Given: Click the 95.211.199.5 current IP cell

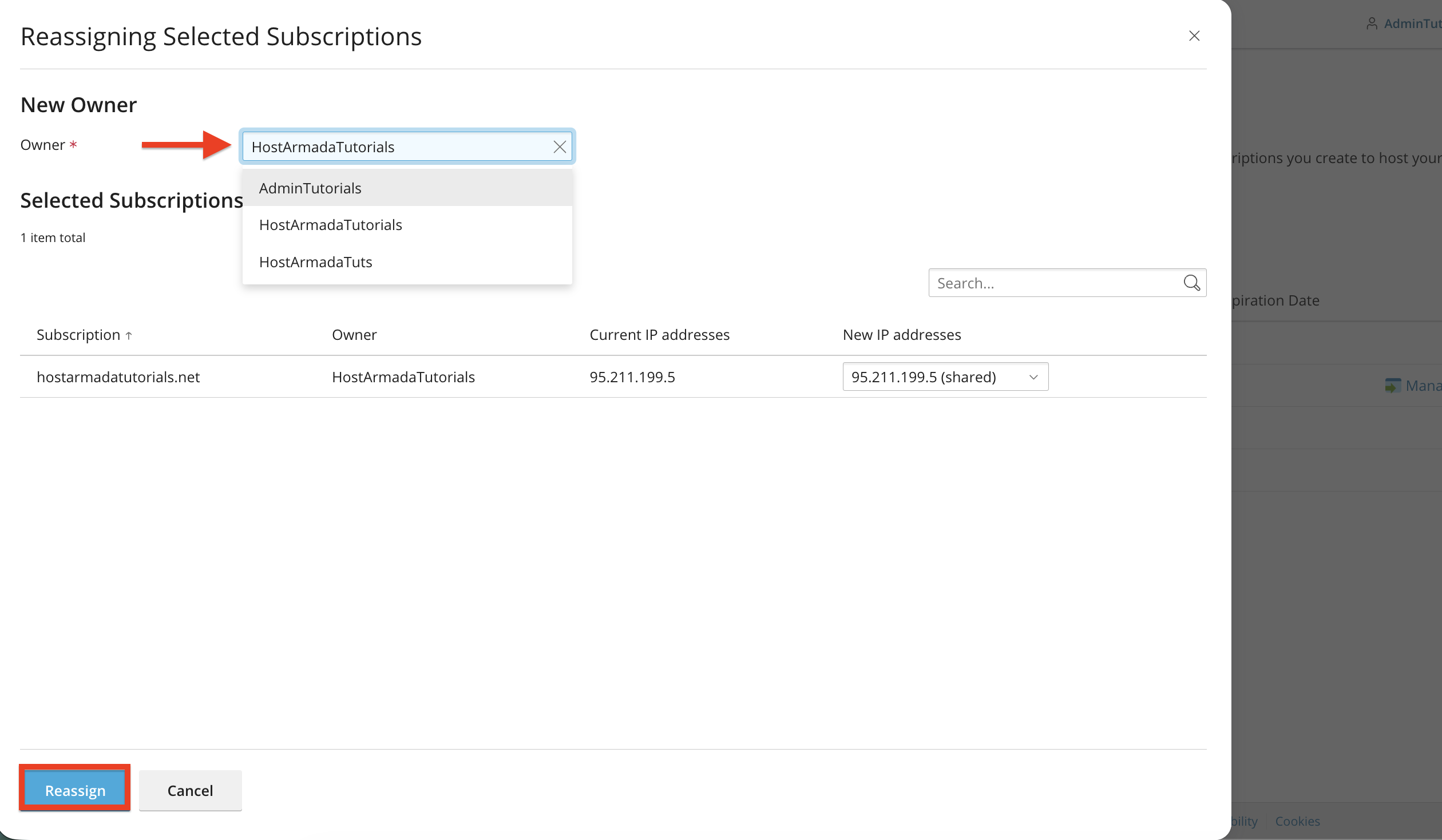Looking at the screenshot, I should [x=632, y=377].
